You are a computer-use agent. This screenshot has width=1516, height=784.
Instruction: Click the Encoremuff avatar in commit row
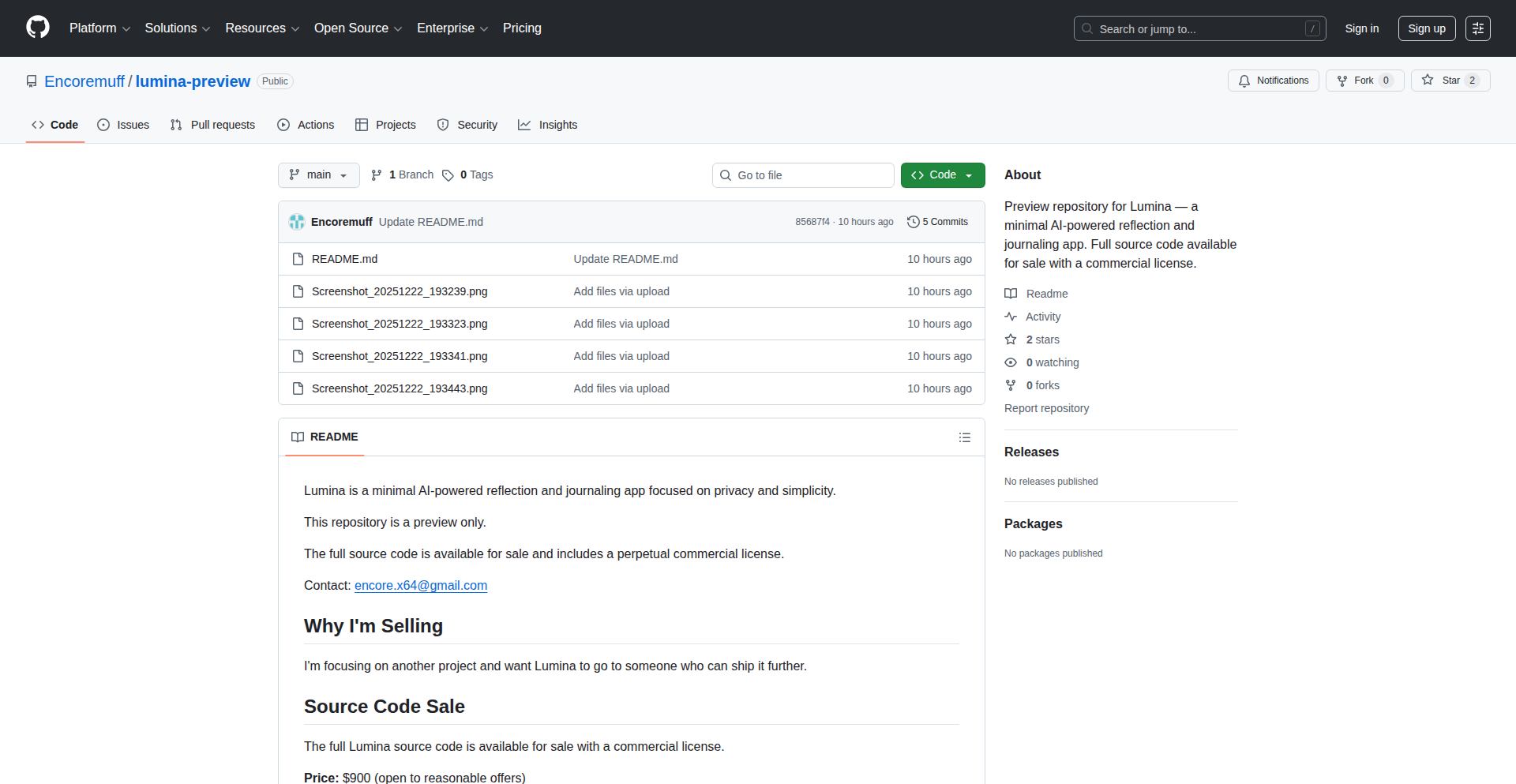(297, 222)
